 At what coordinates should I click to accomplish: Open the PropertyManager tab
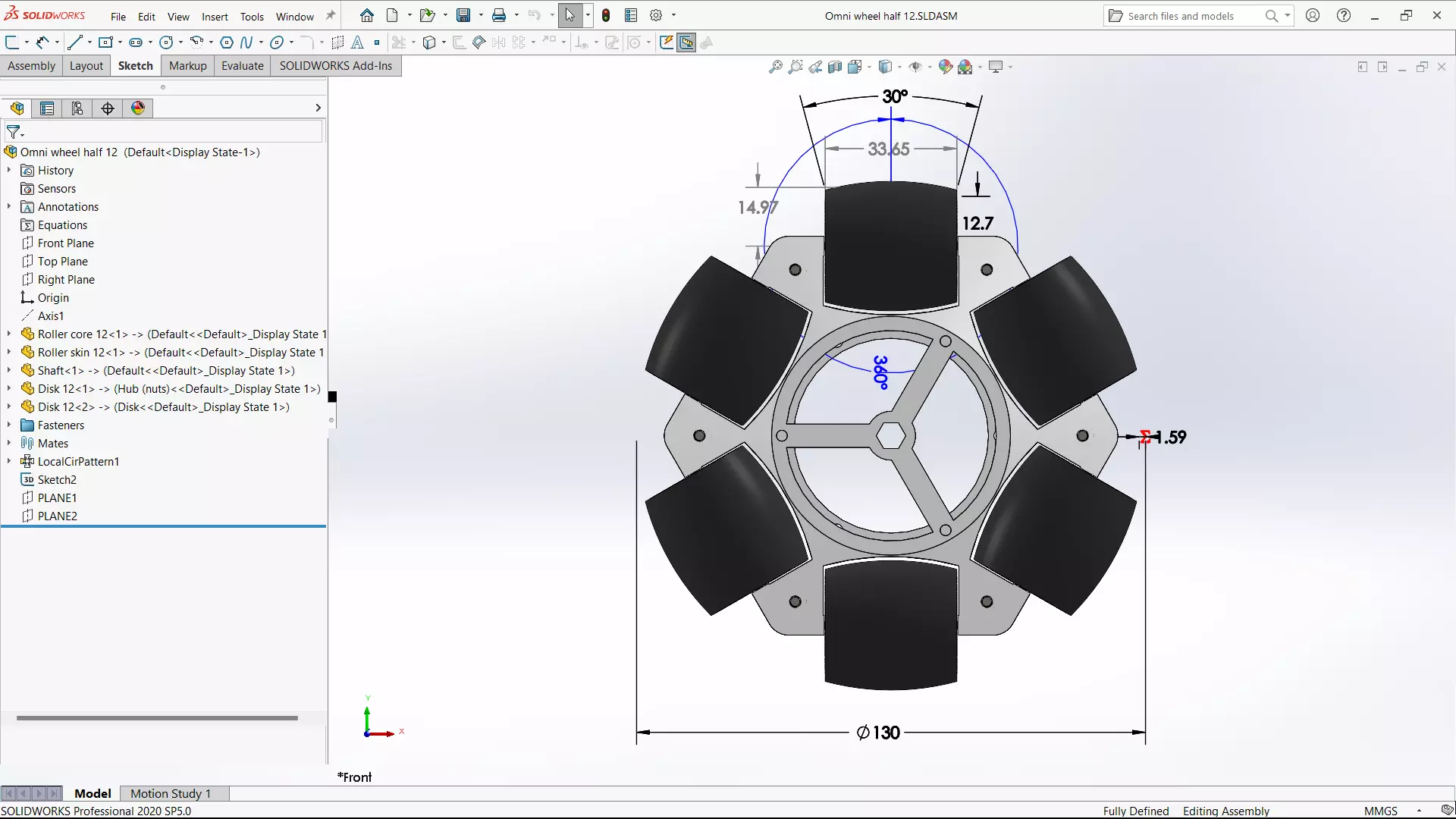[47, 108]
